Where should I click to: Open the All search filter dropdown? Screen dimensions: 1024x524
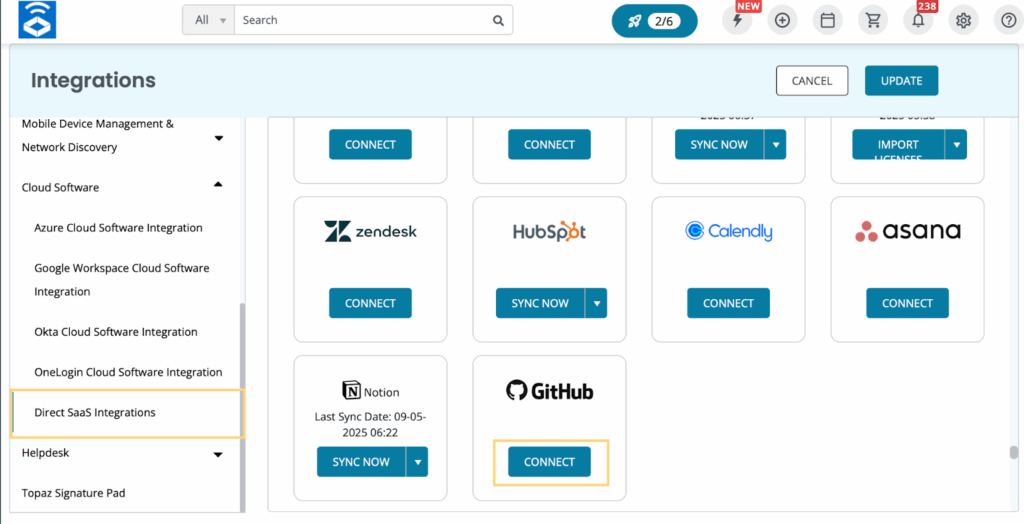point(209,20)
